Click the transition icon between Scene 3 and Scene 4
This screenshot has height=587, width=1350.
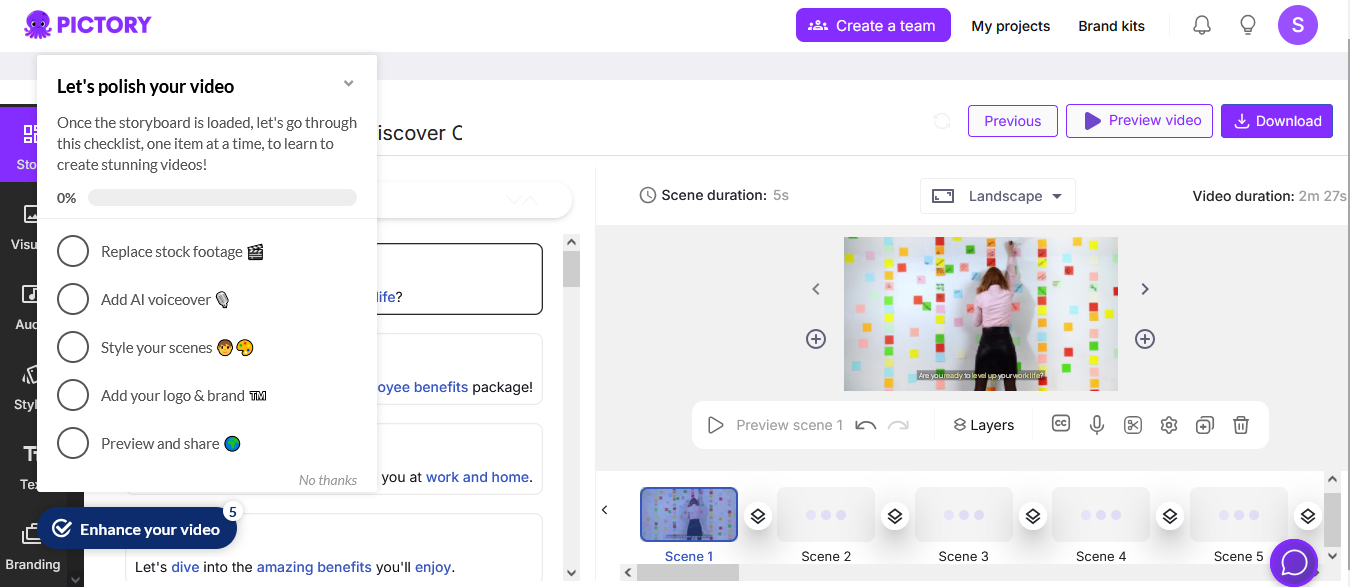pos(1033,516)
